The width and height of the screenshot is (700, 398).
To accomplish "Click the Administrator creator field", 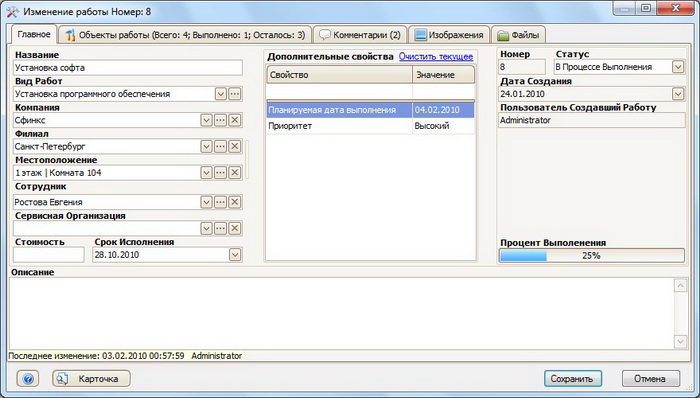I will point(592,120).
